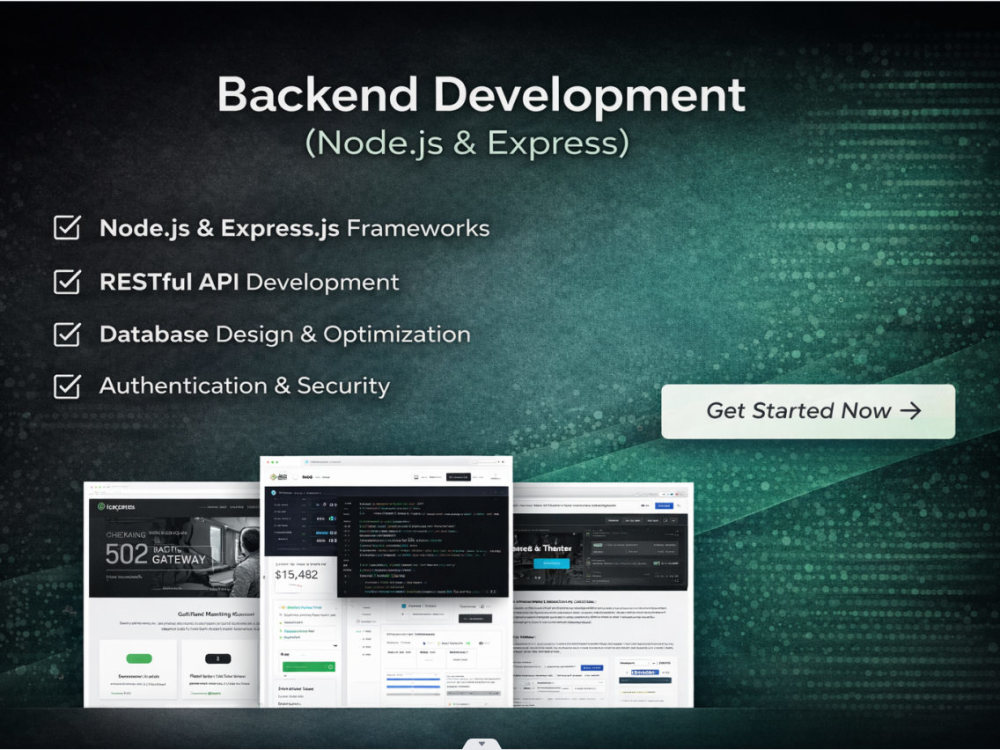Toggle the Node.js & Express.js Frameworks checkbox

67,227
